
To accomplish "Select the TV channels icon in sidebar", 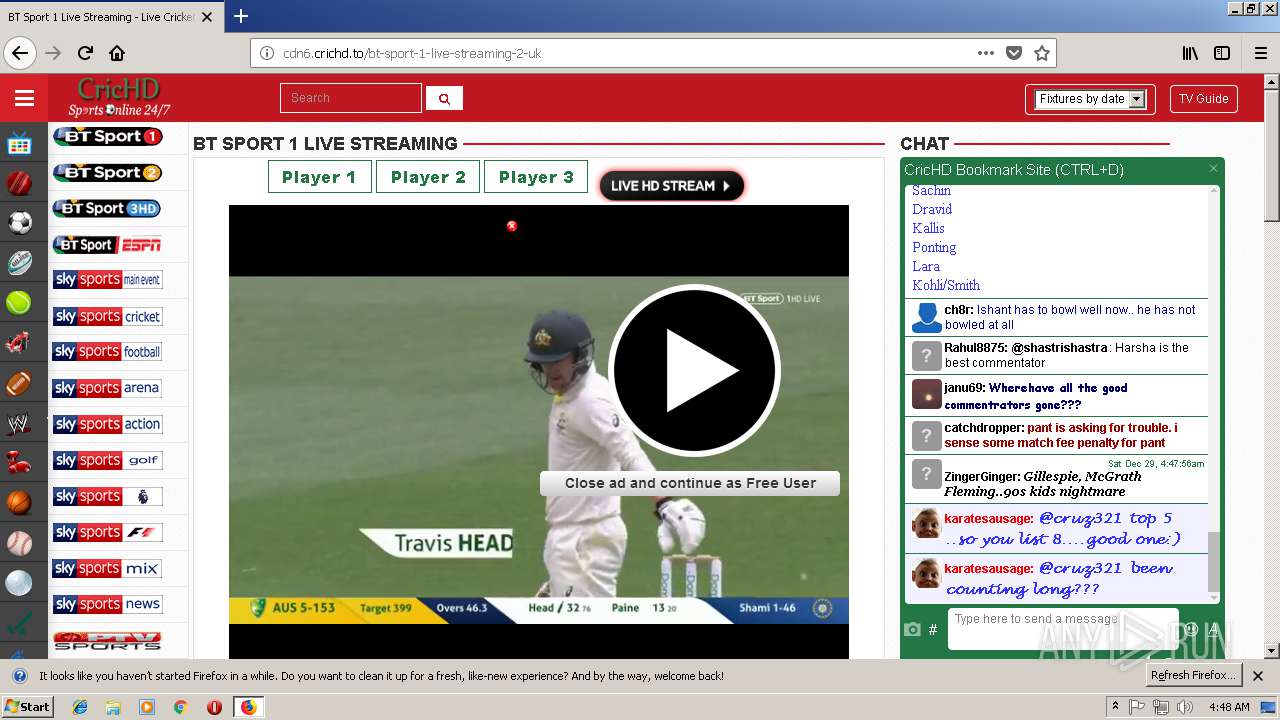I will 19,144.
